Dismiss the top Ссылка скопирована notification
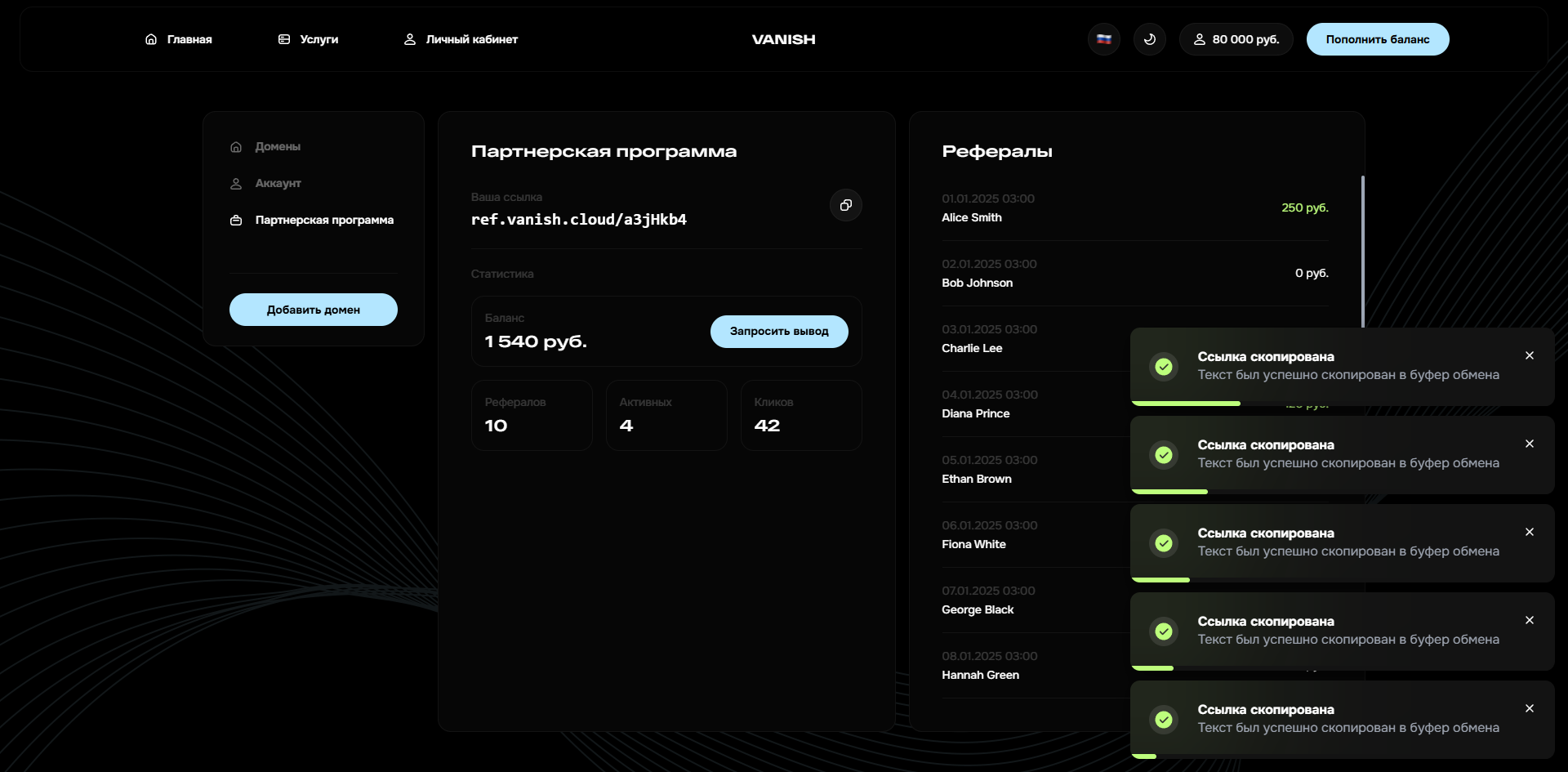 (1530, 355)
